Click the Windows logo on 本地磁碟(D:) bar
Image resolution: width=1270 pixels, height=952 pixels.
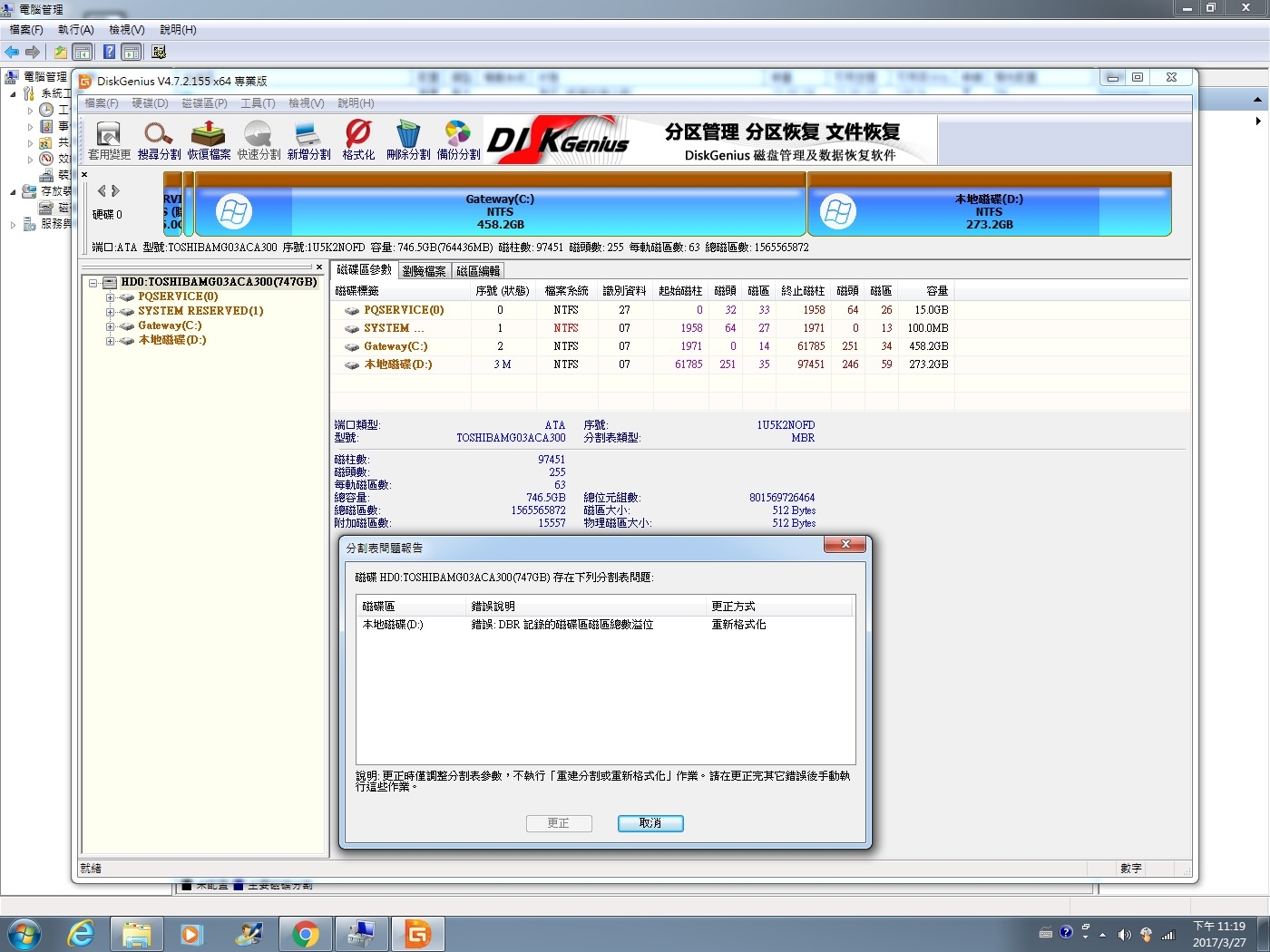coord(837,211)
